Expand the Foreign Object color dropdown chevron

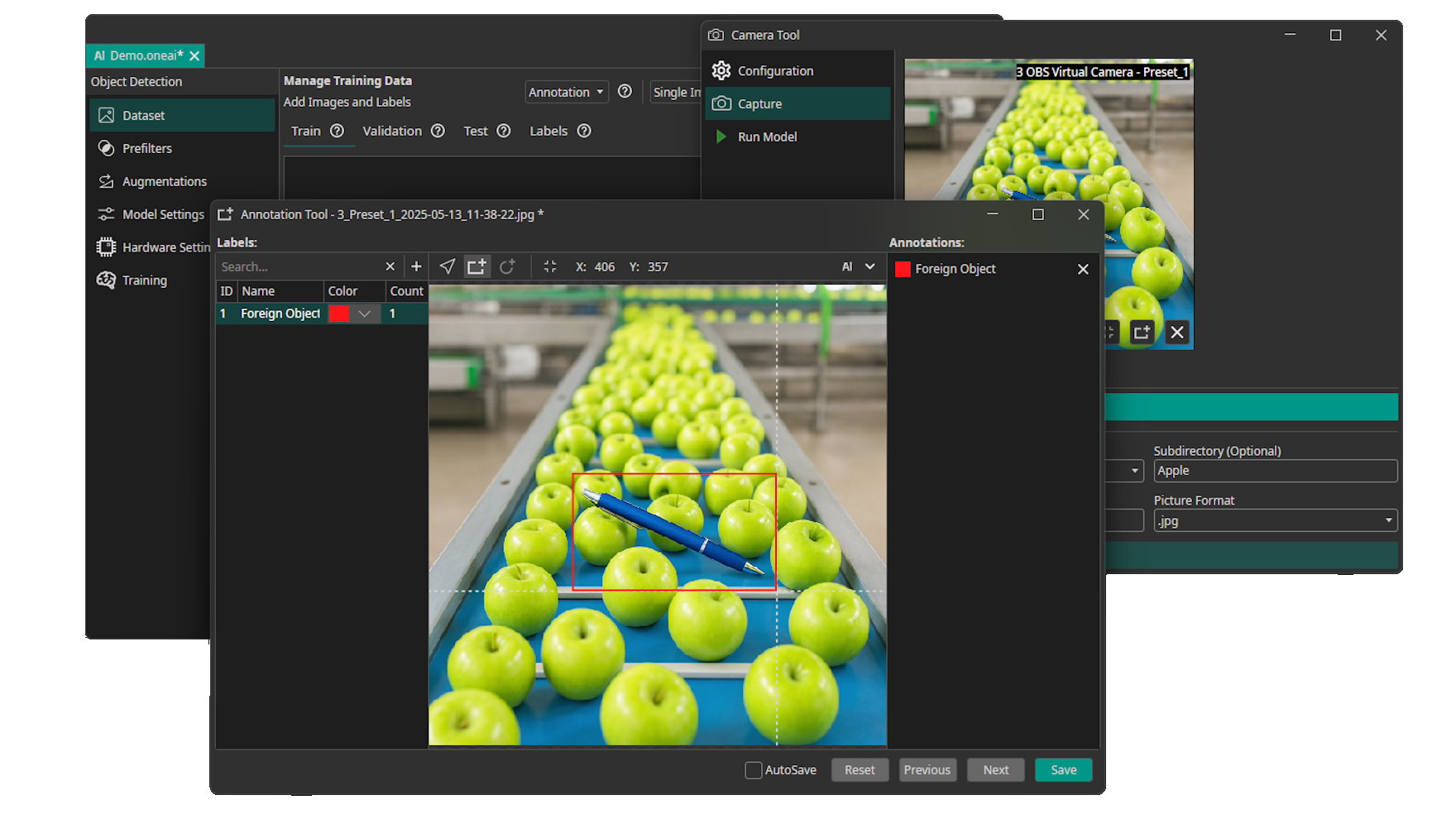[365, 314]
